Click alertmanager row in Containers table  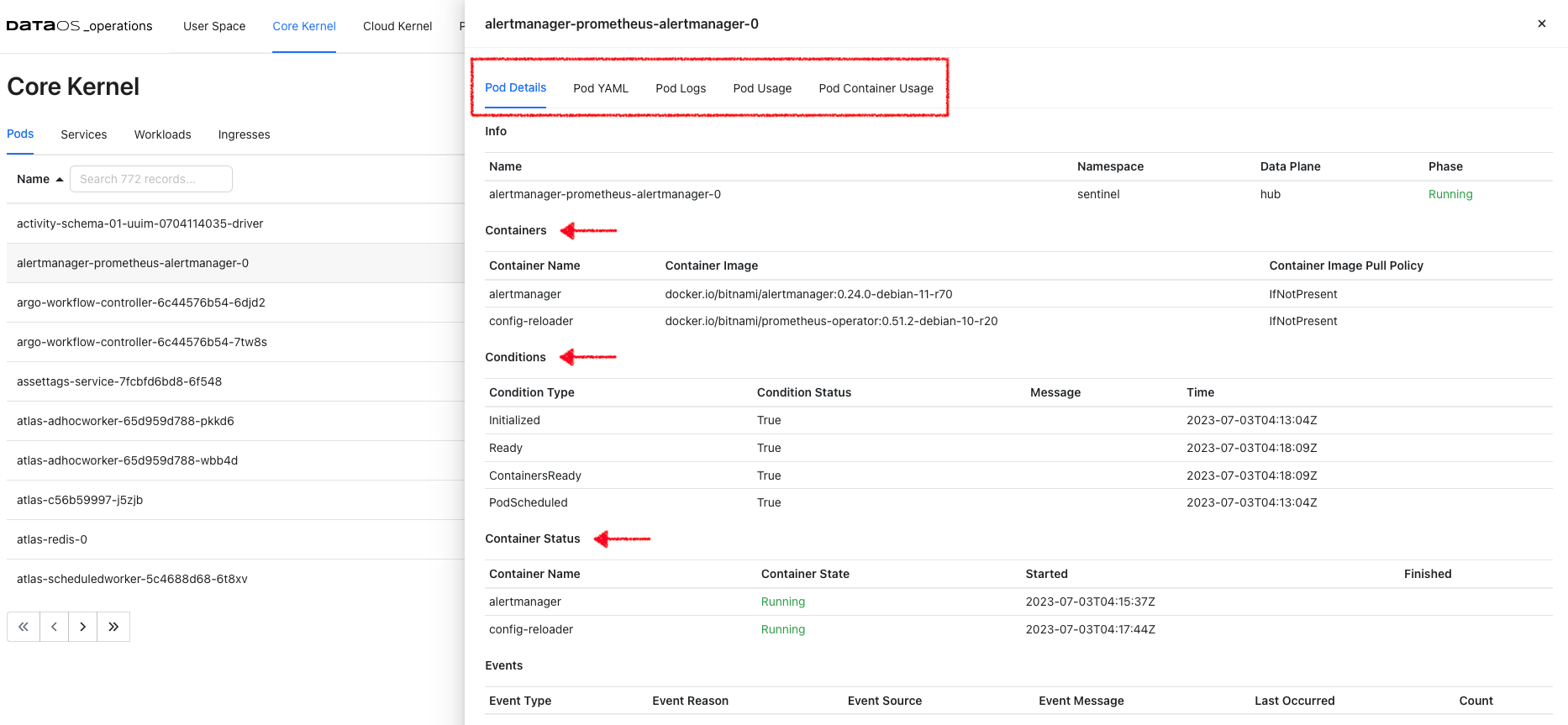point(1018,294)
